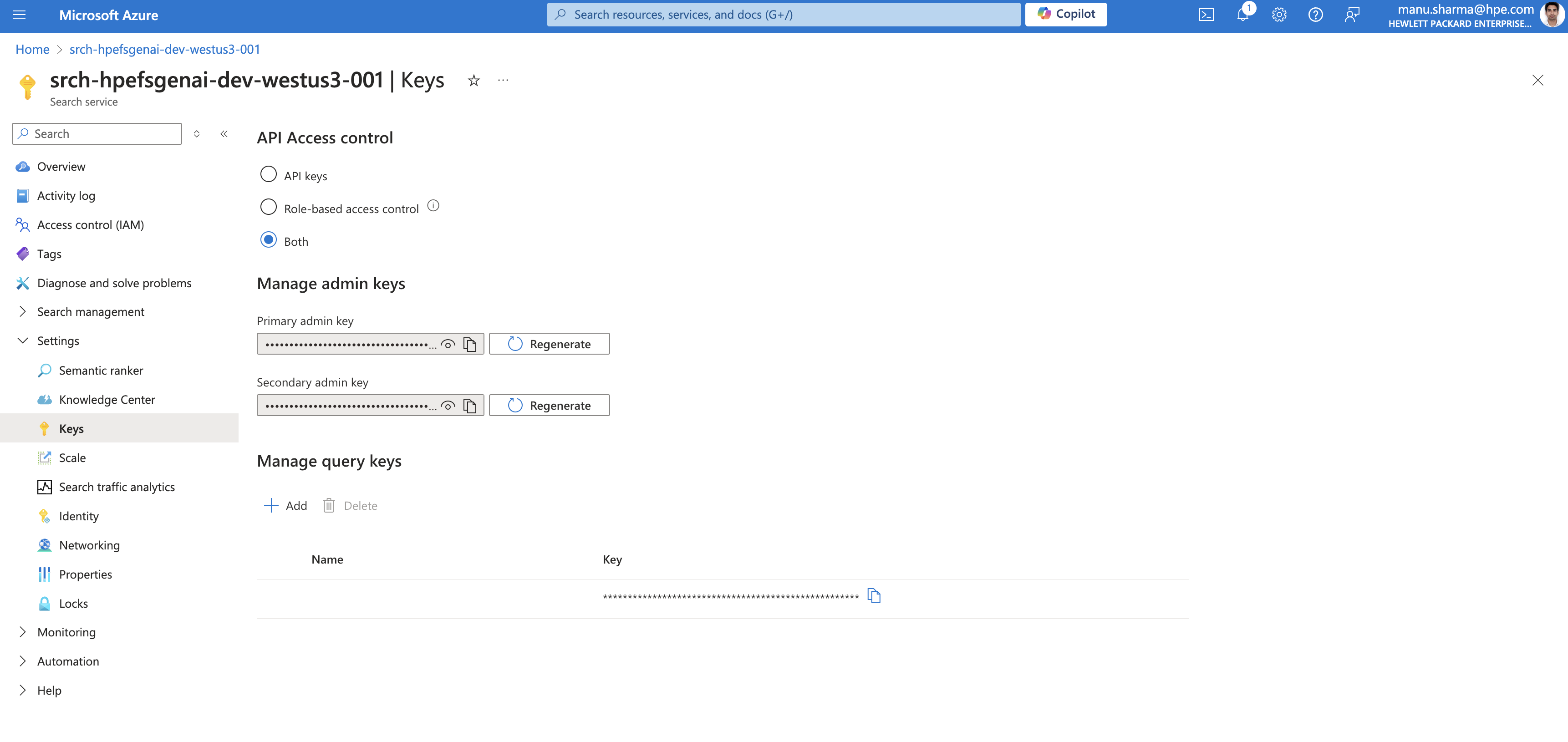Image resolution: width=1568 pixels, height=742 pixels.
Task: Open the more options ellipsis beside title
Action: point(503,81)
